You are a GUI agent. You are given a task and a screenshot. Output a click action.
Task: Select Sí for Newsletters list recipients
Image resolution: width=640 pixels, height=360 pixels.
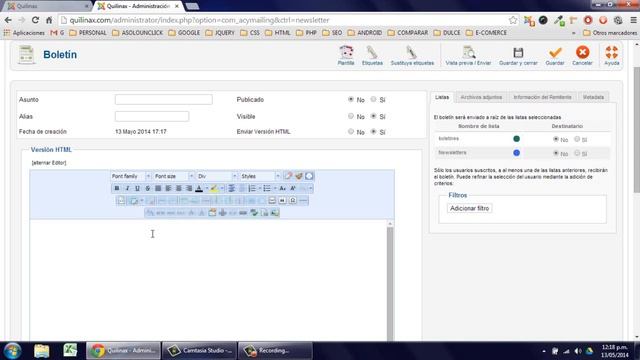577,153
